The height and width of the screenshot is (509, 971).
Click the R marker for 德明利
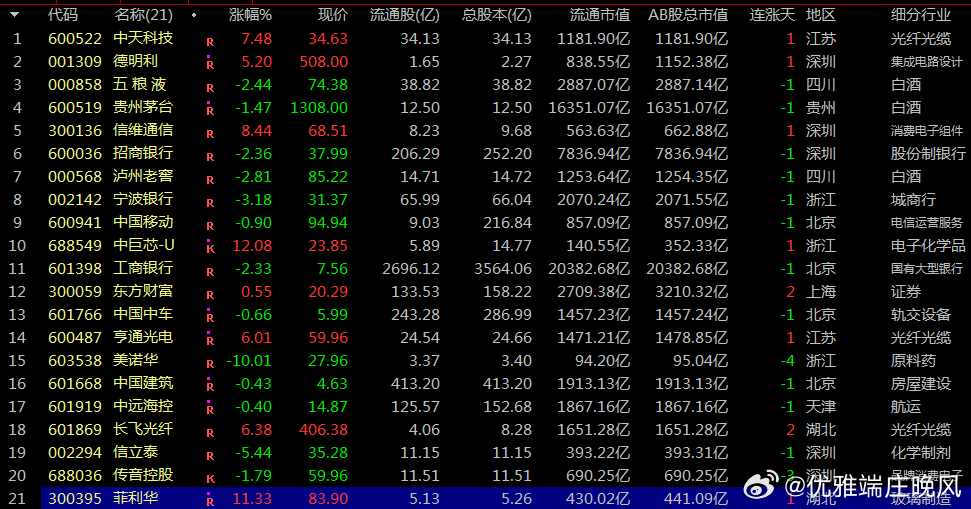[x=210, y=63]
